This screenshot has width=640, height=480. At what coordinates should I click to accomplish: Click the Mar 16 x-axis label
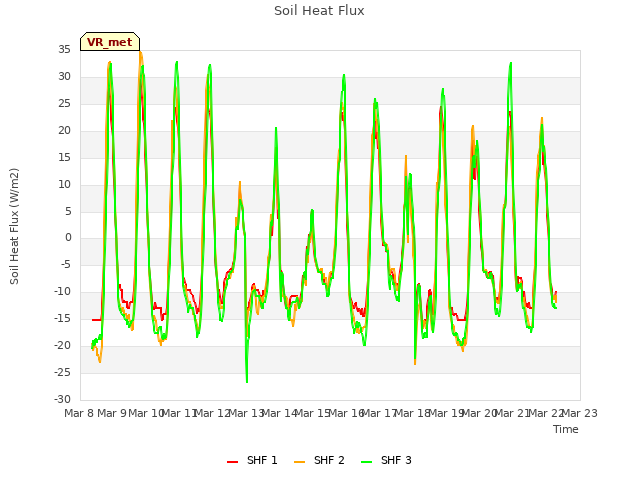click(346, 413)
